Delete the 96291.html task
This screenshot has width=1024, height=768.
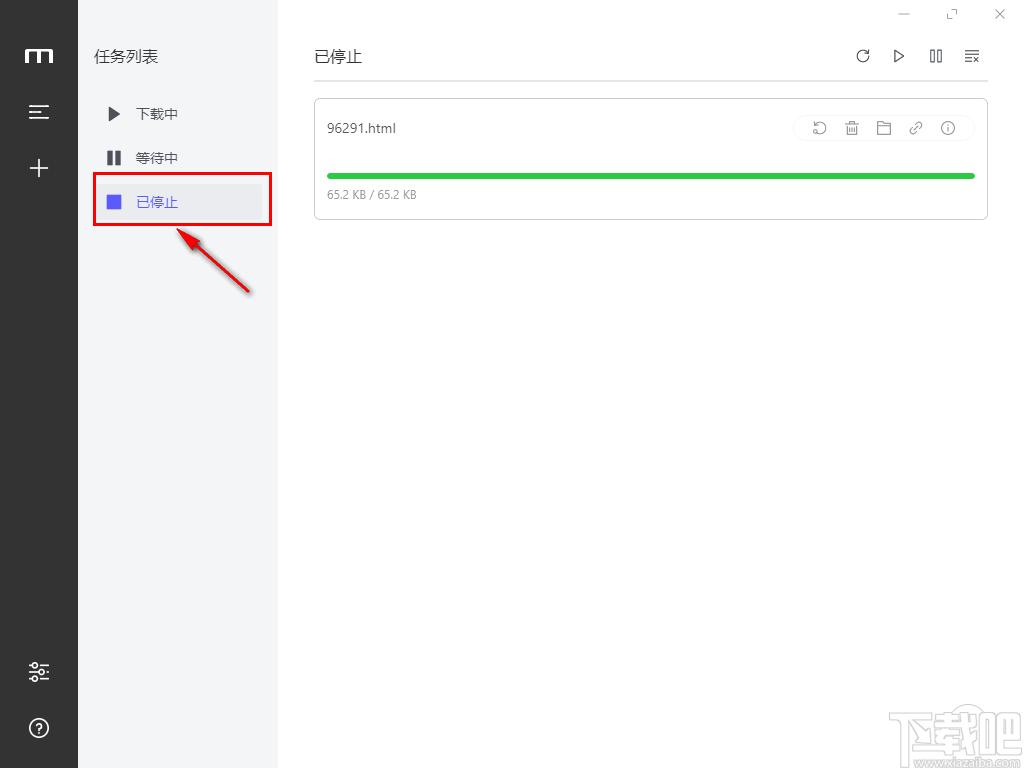pos(852,128)
